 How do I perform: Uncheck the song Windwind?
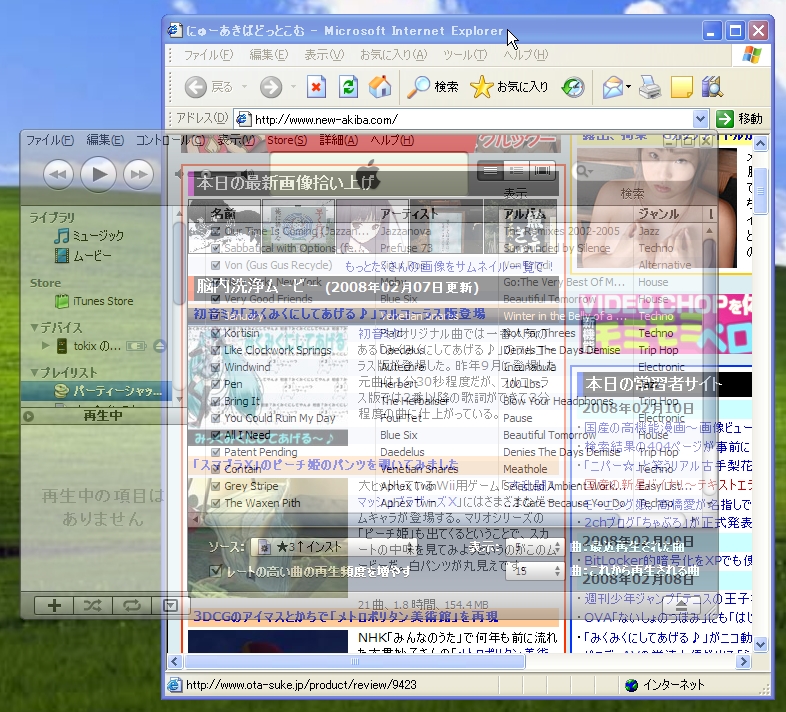(216, 367)
